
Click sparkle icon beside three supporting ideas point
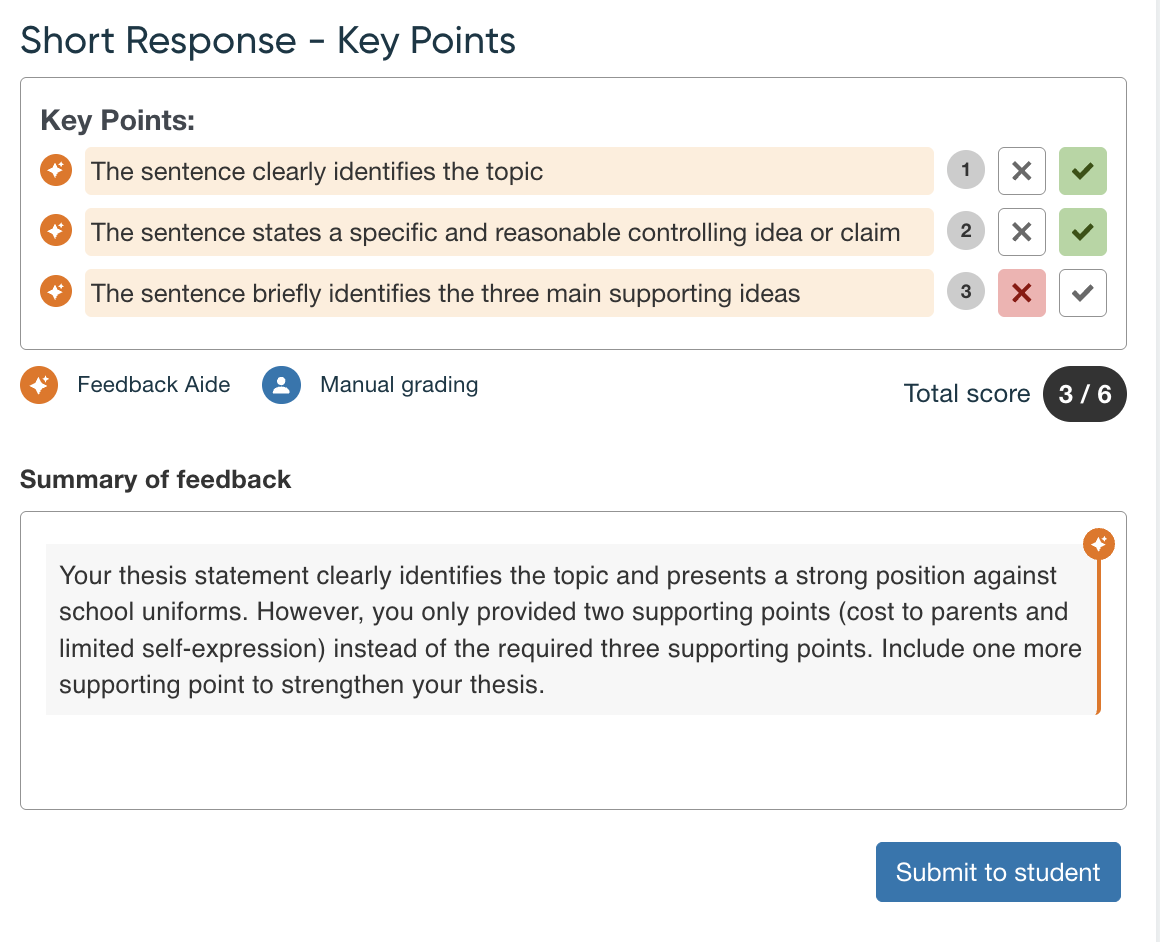pos(56,292)
